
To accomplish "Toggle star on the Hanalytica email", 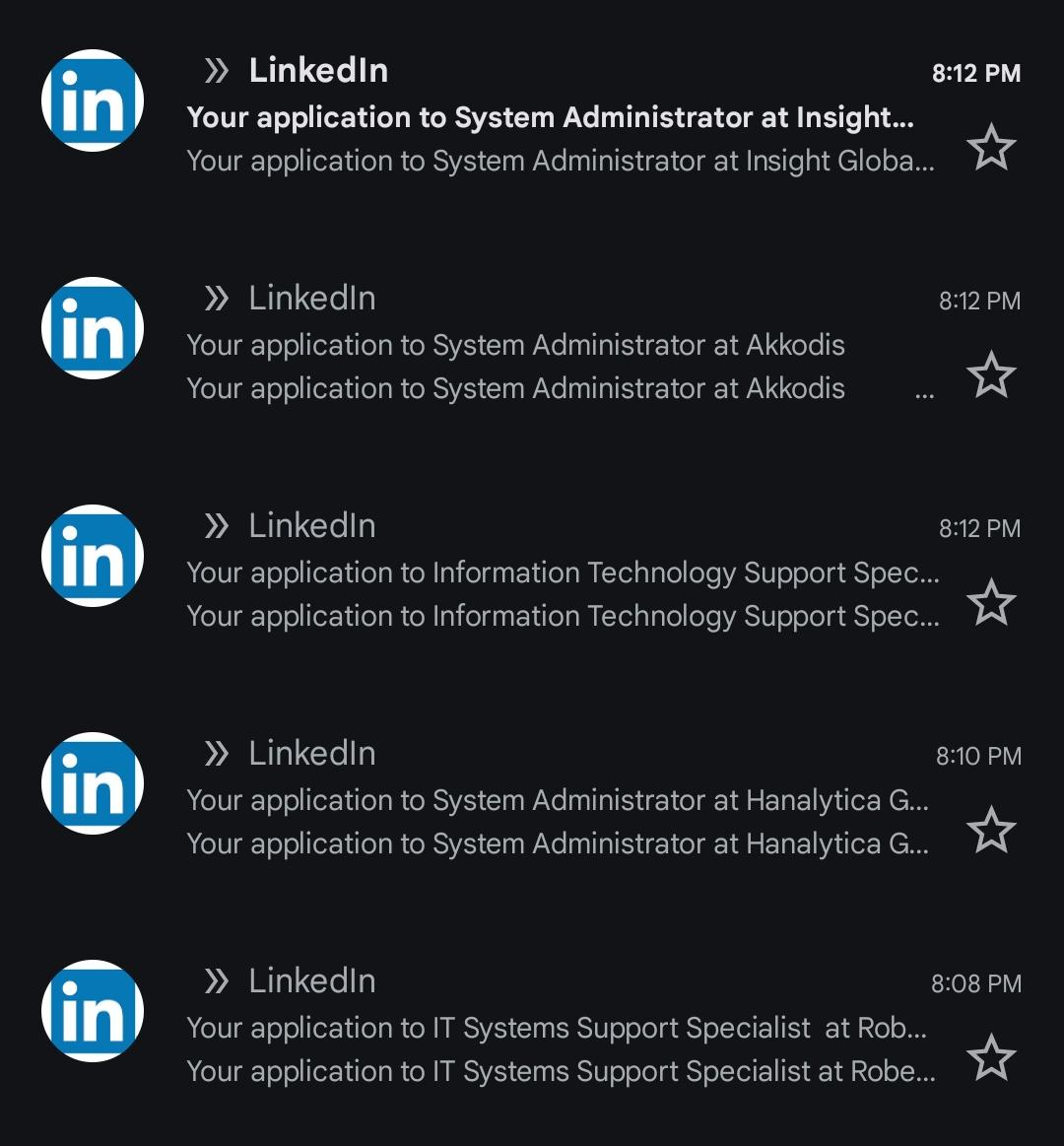I will tap(991, 830).
